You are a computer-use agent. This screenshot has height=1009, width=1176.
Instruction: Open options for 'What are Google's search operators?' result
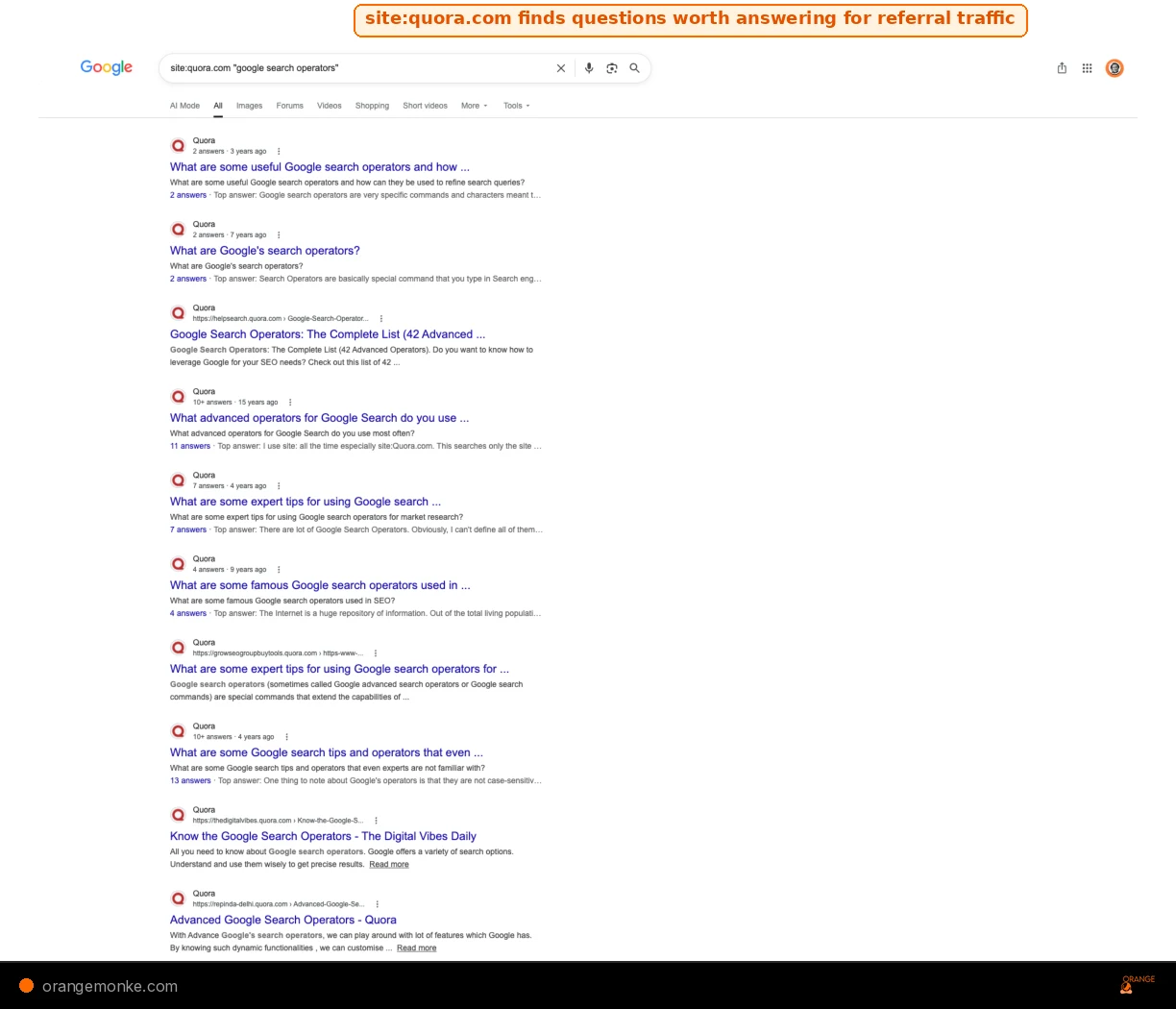pyautogui.click(x=279, y=234)
